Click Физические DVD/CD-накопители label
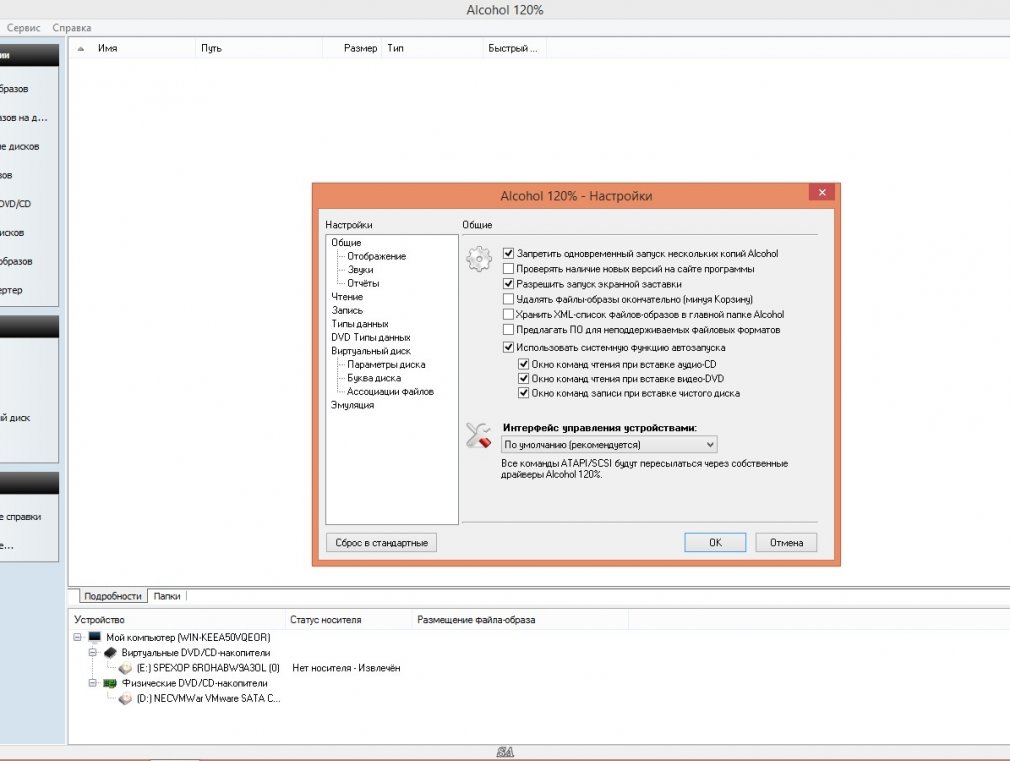The height and width of the screenshot is (761, 1010). (x=195, y=683)
